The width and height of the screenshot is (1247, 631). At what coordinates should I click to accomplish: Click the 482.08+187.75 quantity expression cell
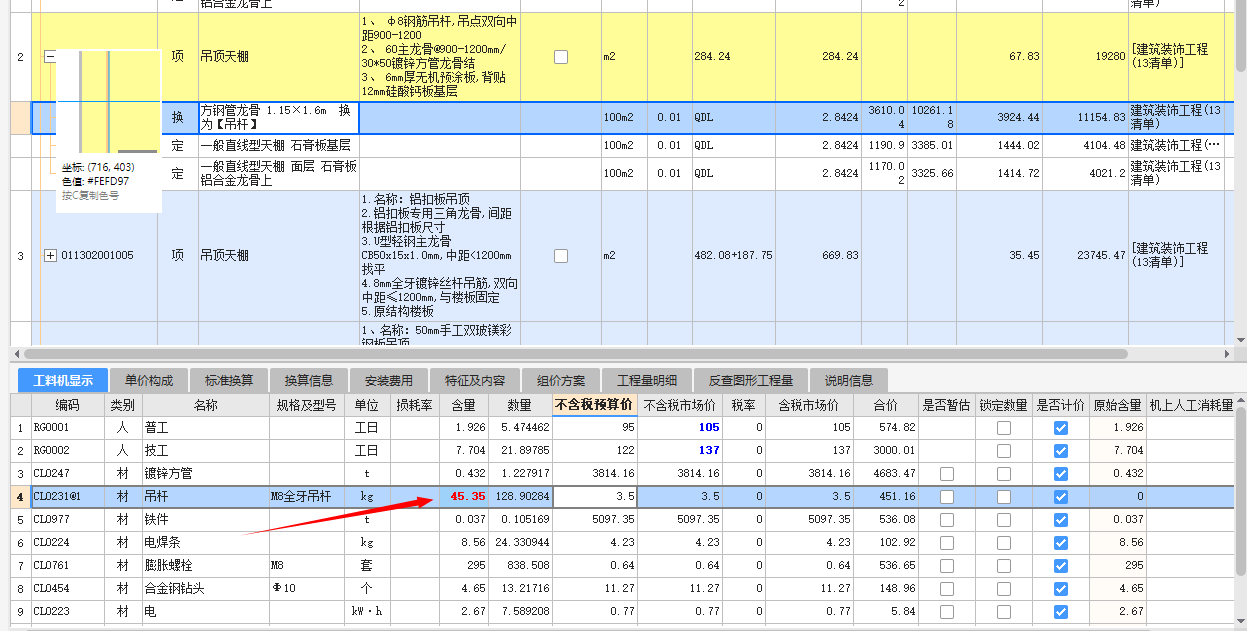pyautogui.click(x=733, y=256)
